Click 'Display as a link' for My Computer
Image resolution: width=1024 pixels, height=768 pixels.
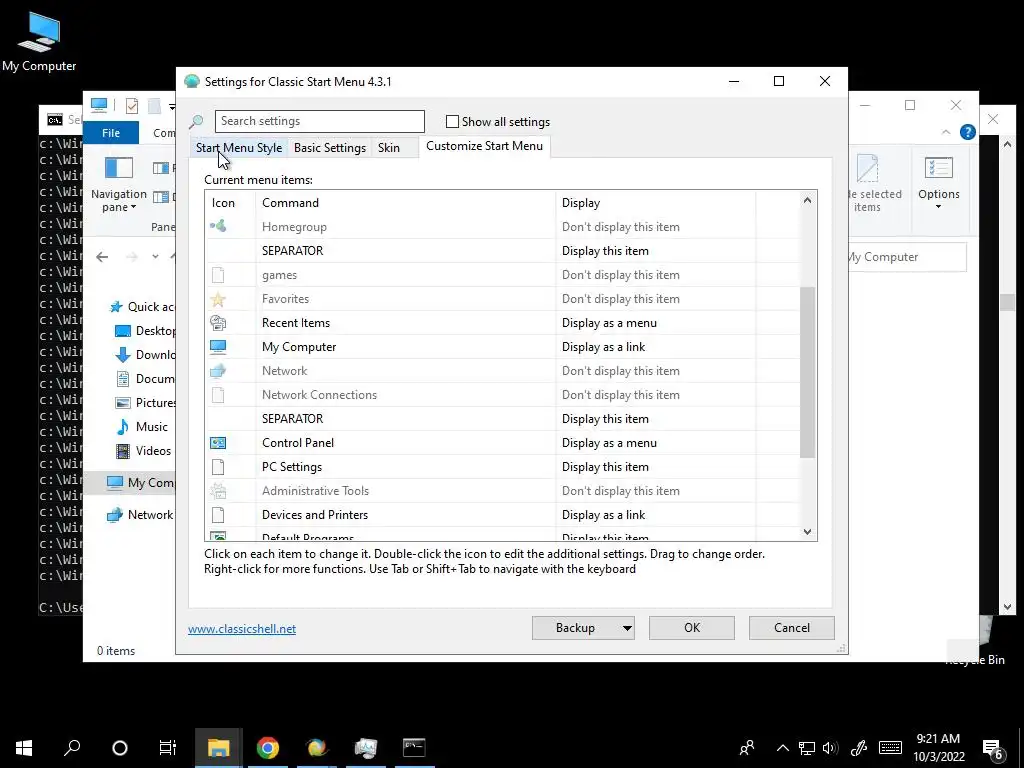pos(603,347)
